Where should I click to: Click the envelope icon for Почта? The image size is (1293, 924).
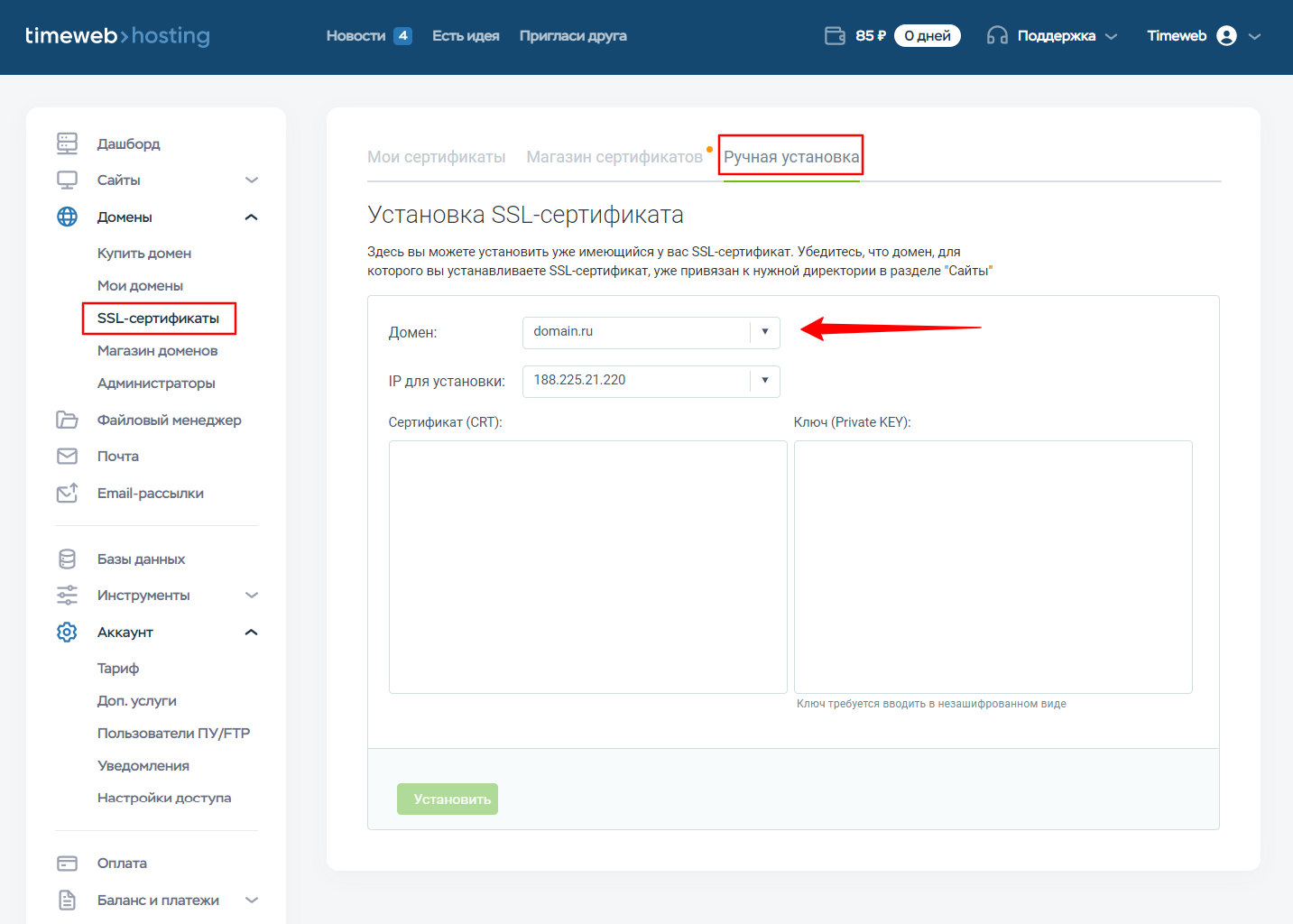(67, 457)
